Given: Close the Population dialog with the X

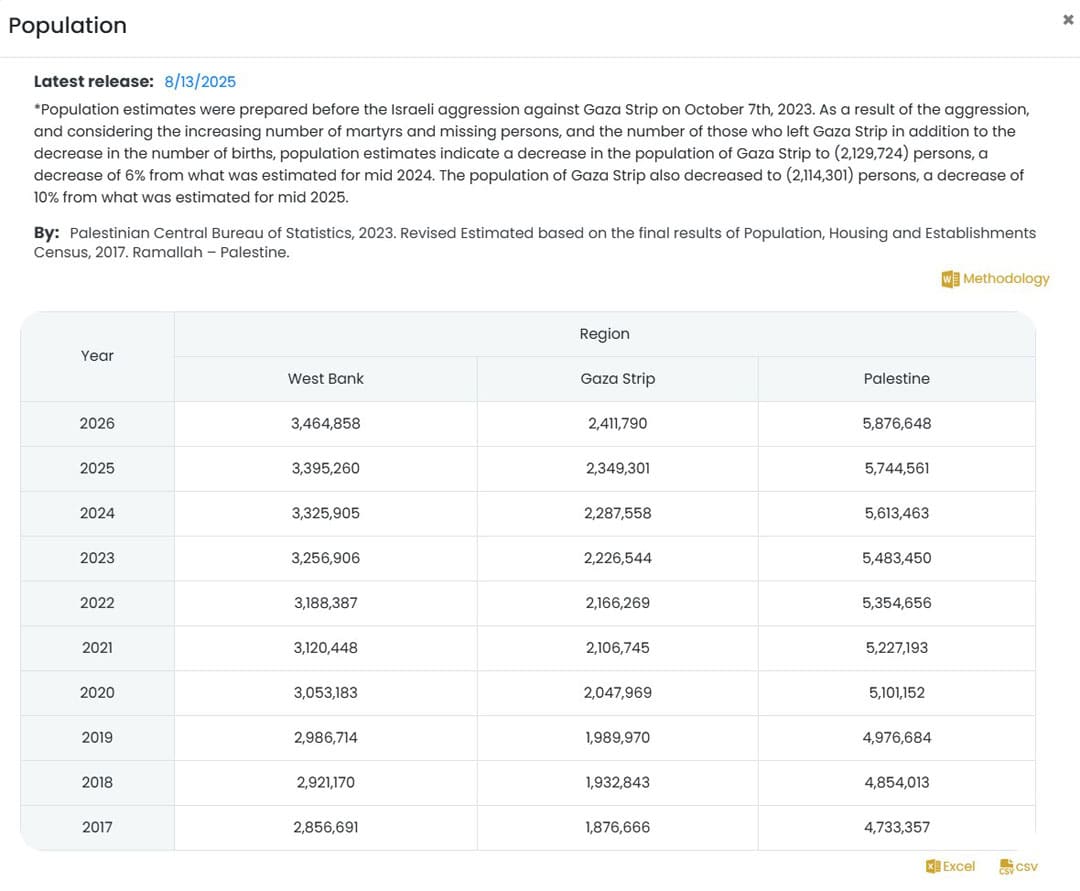Looking at the screenshot, I should point(1067,20).
